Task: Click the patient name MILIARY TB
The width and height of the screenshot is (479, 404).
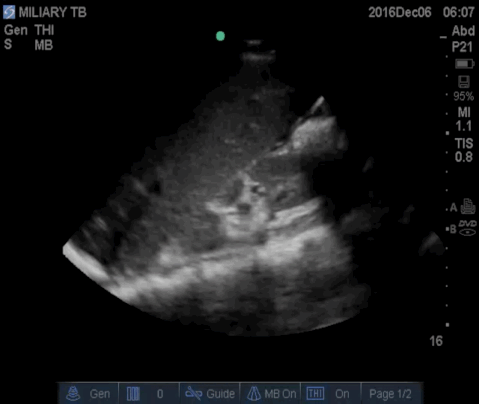Action: point(53,13)
